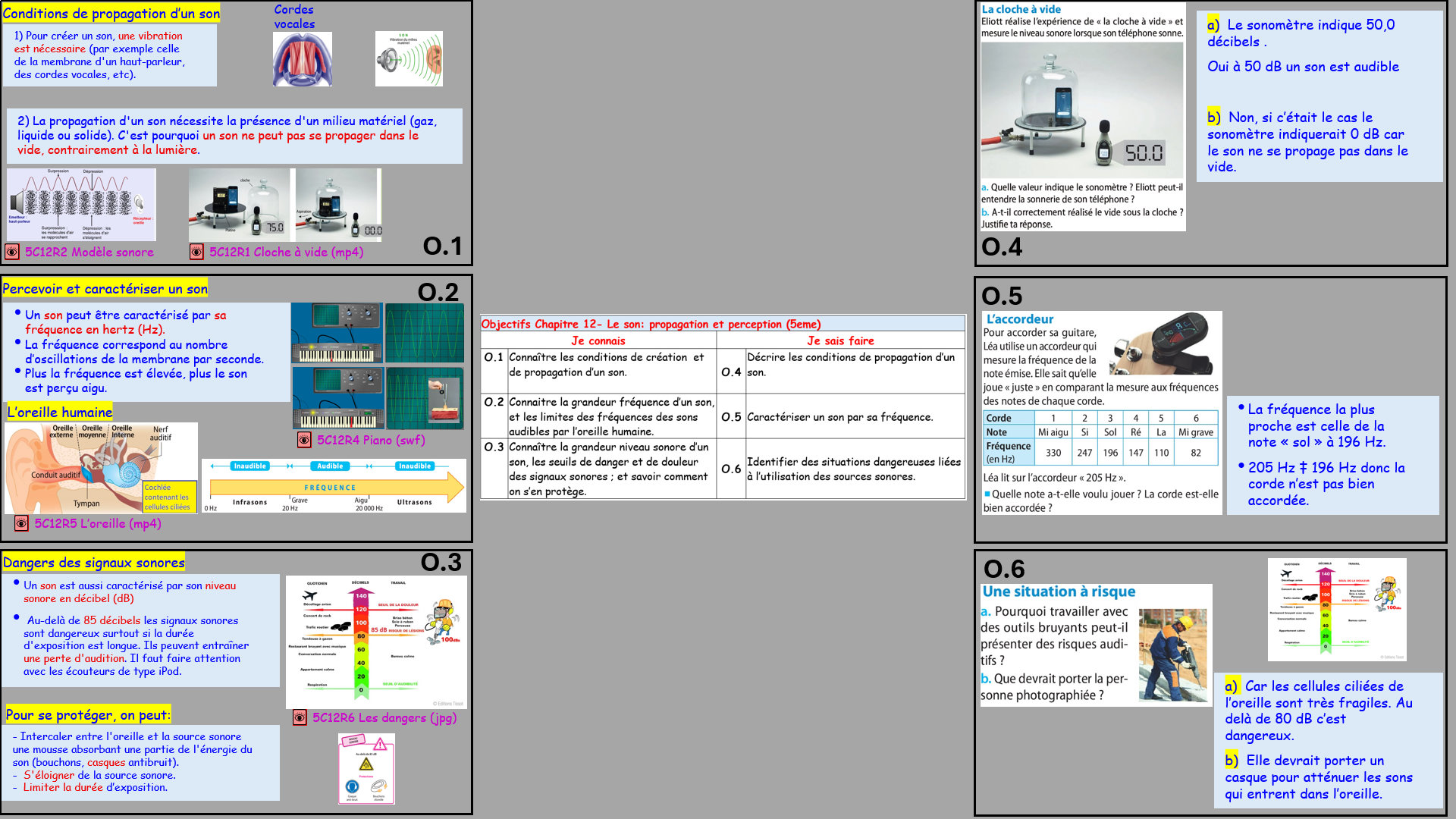
Task: Select the lower piano oscilloscope screenshot
Action: [338, 399]
